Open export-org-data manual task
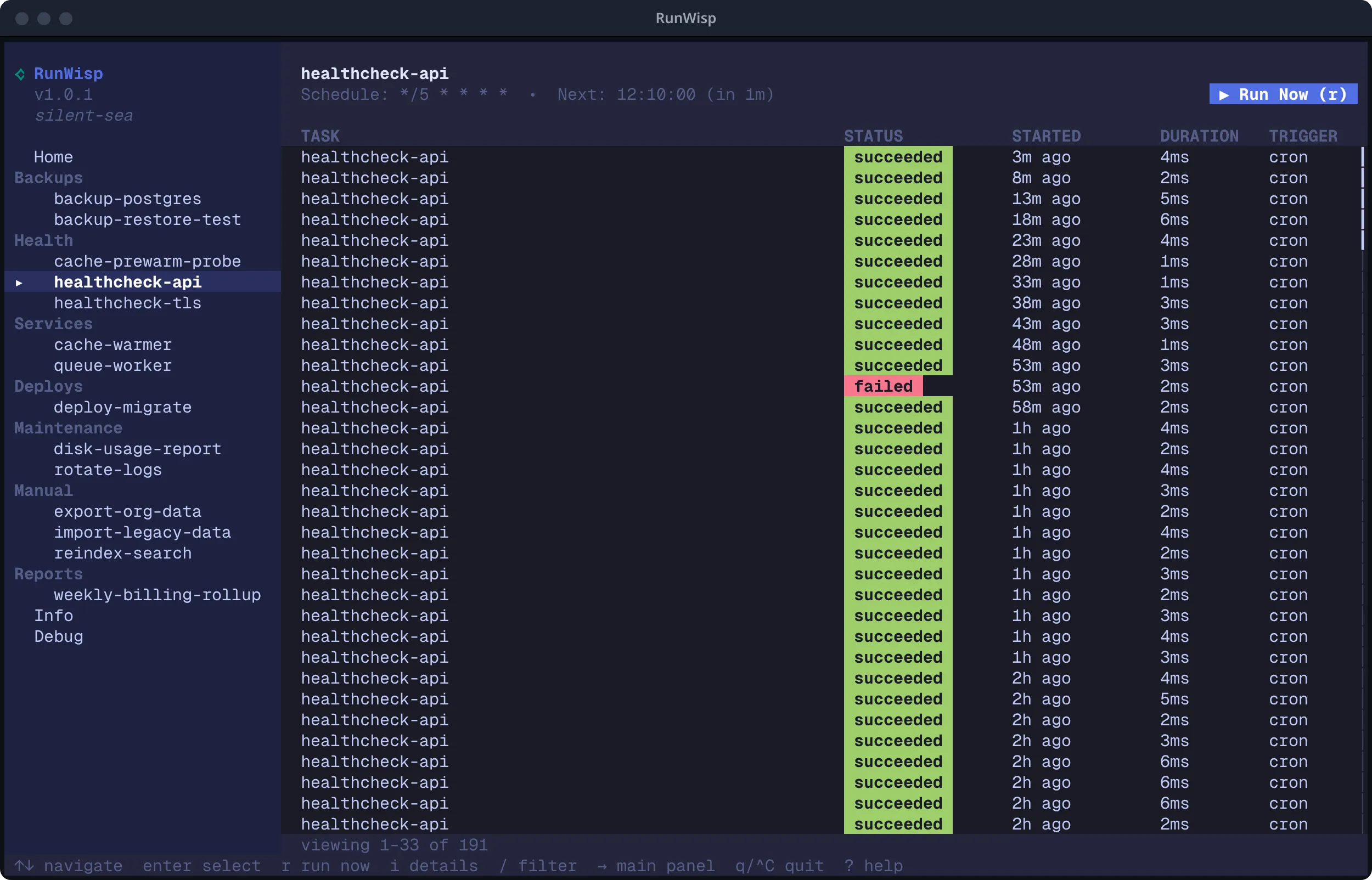This screenshot has width=1372, height=880. [x=127, y=511]
